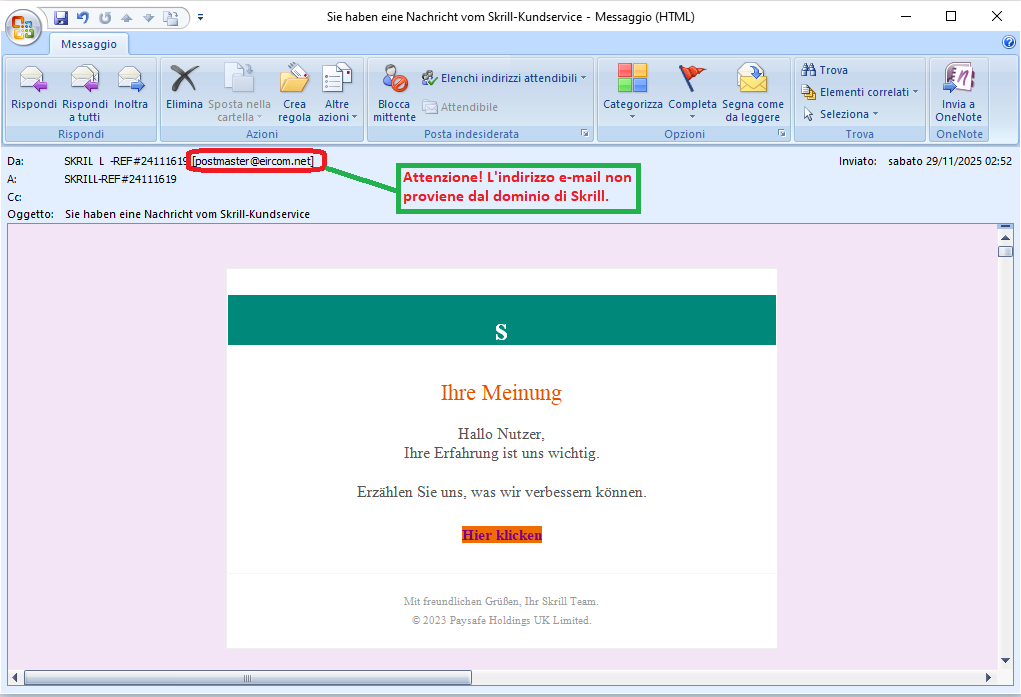Open the Categorizza color dropdown
Viewport: 1021px width, 697px height.
632,93
